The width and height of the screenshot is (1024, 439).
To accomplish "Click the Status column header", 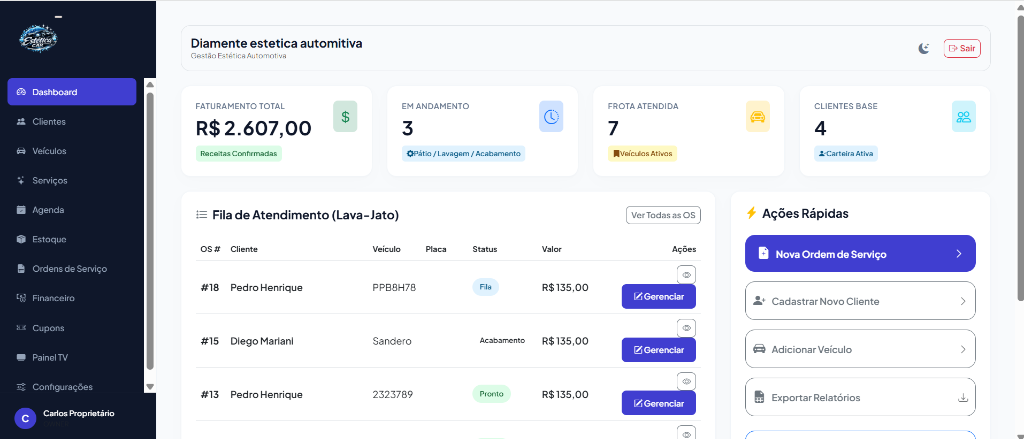I will click(485, 249).
